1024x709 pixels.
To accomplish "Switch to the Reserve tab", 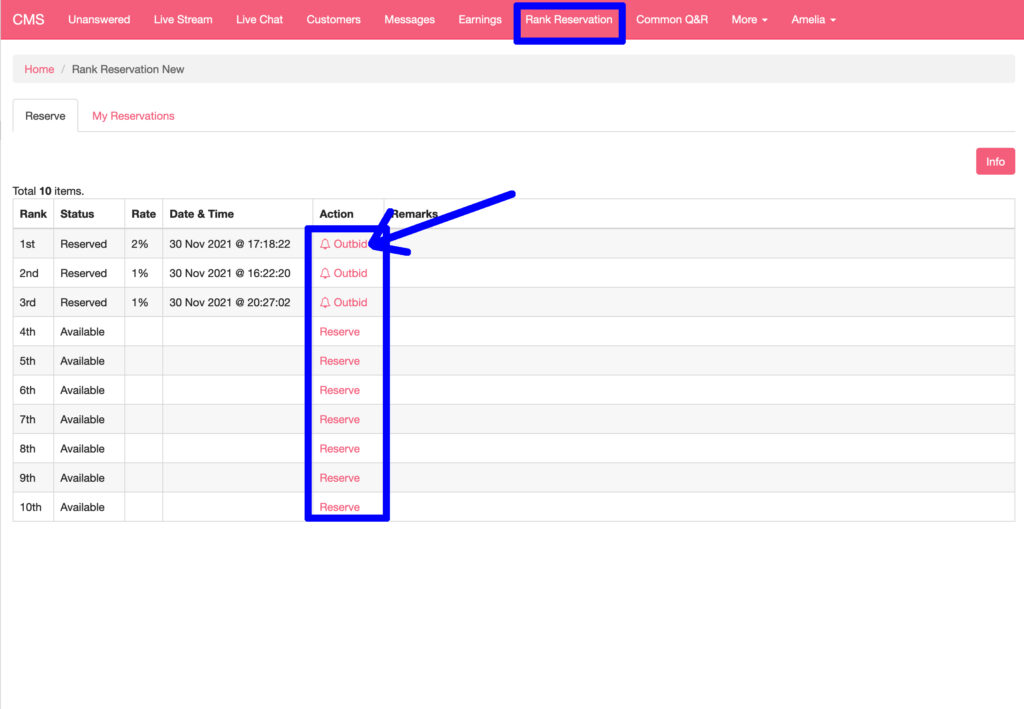I will click(45, 116).
